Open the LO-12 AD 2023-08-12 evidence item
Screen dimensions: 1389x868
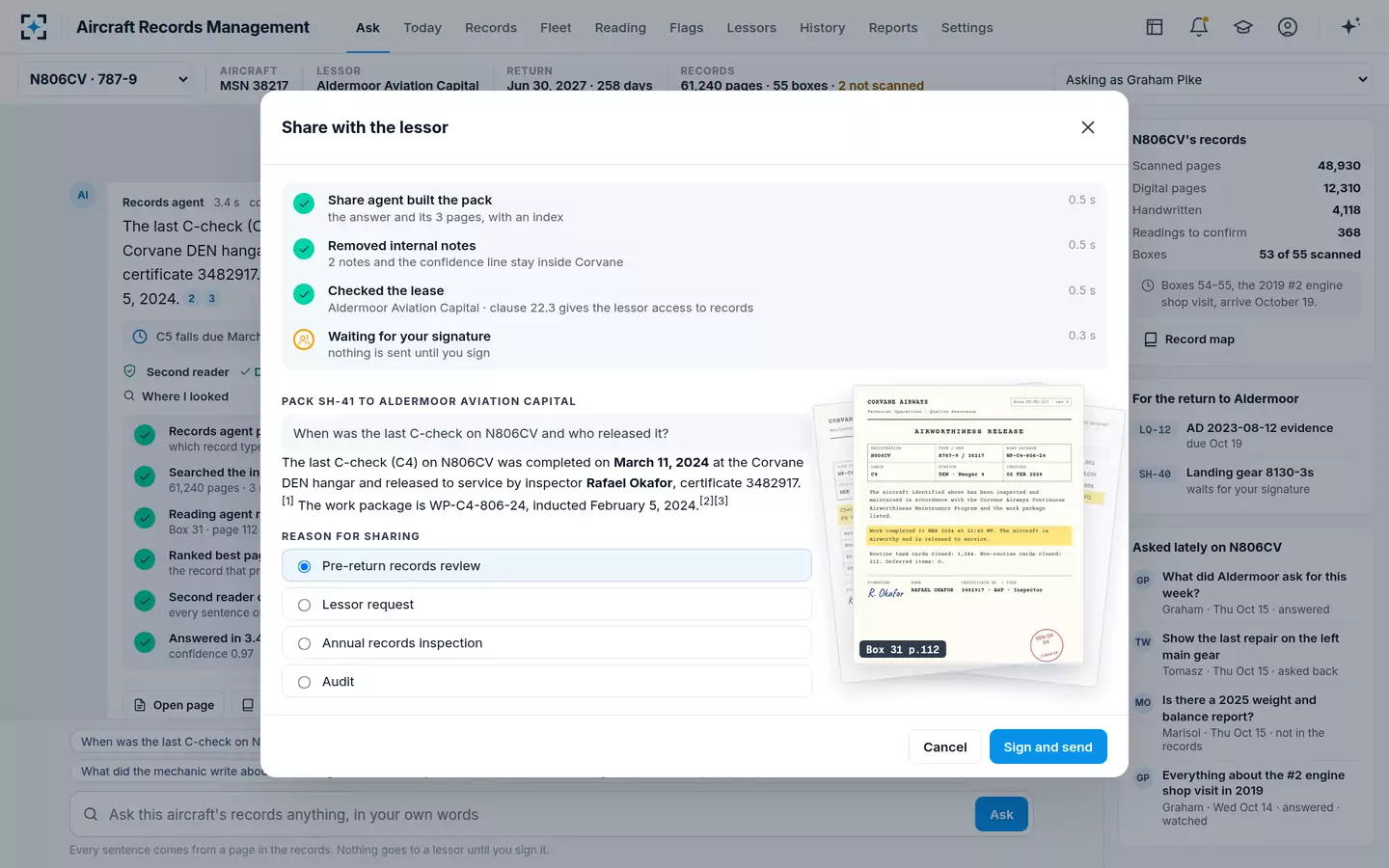[1246, 435]
